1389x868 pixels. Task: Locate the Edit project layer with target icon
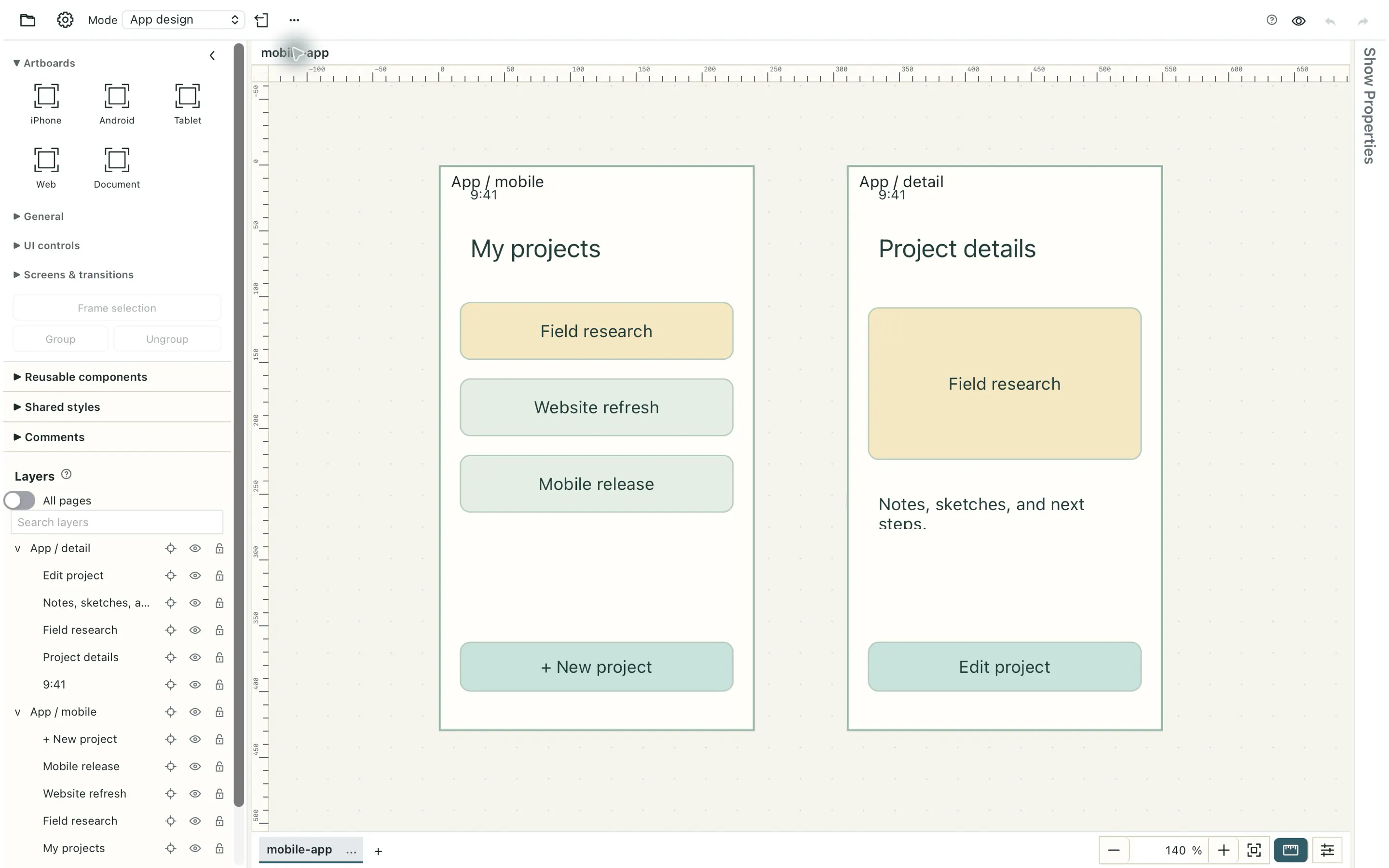pyautogui.click(x=170, y=575)
